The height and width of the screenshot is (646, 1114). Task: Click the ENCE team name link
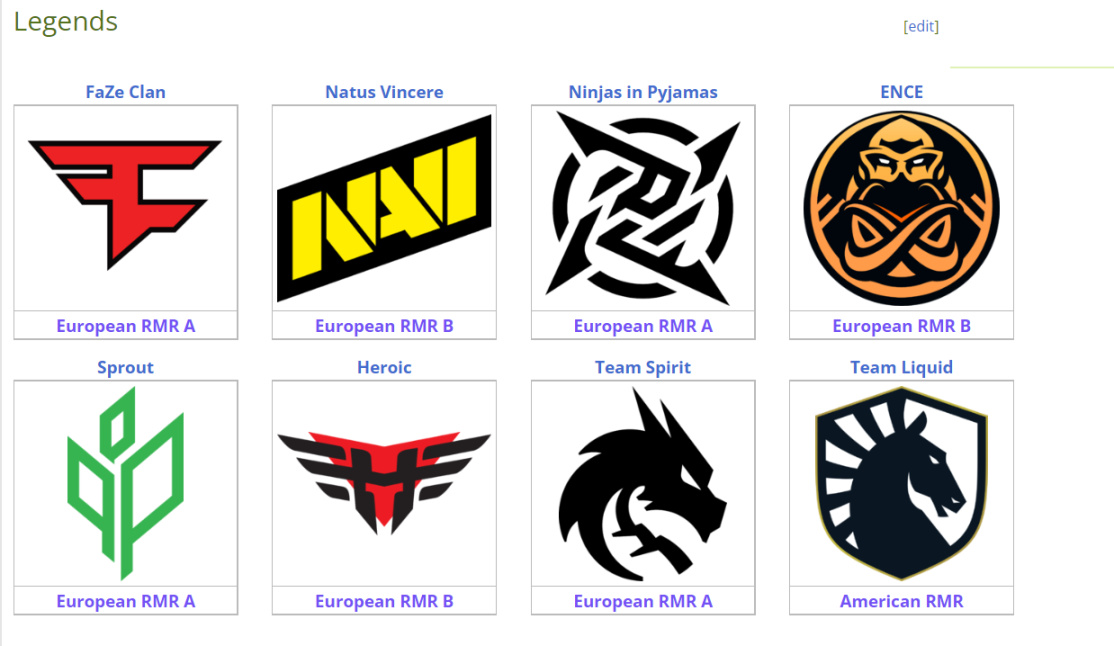pyautogui.click(x=902, y=92)
